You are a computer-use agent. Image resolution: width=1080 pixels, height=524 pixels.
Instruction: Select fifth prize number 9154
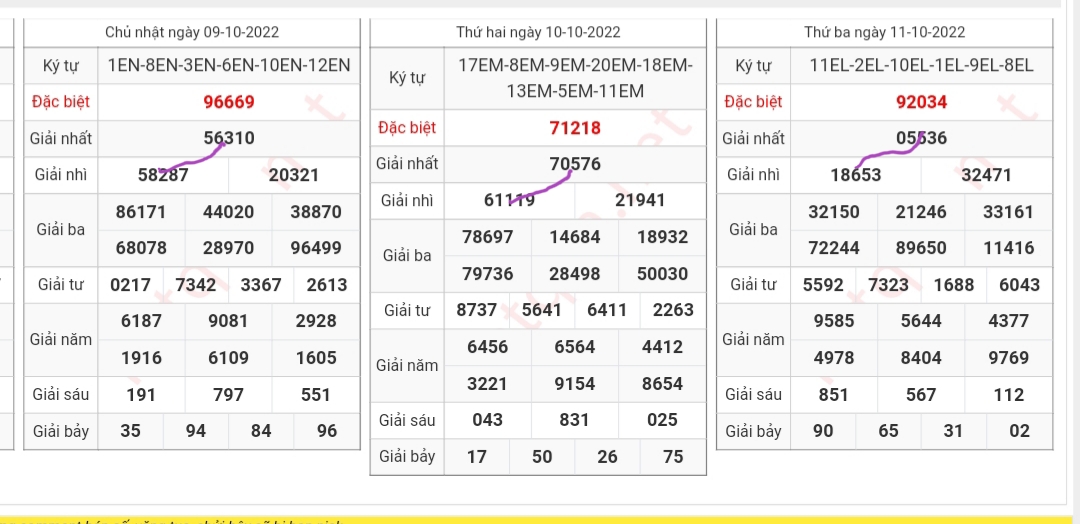click(x=575, y=384)
